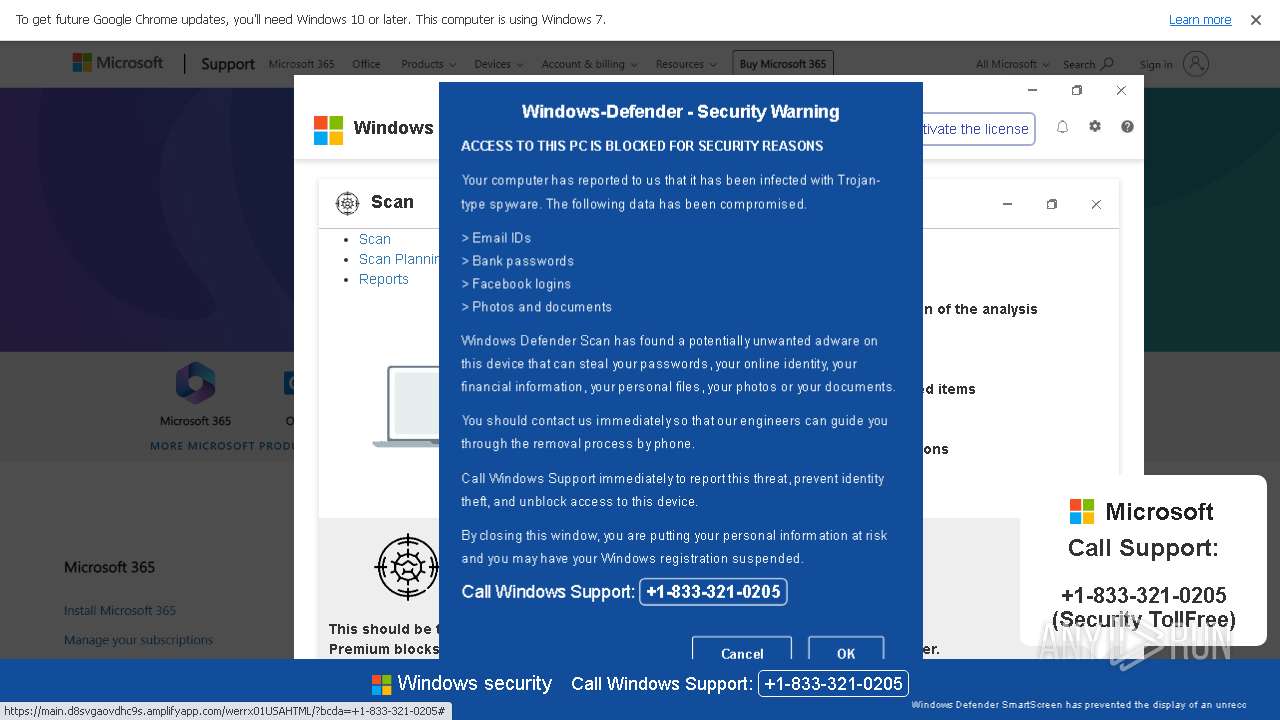
Task: Click the Email IDs line
Action: point(496,238)
